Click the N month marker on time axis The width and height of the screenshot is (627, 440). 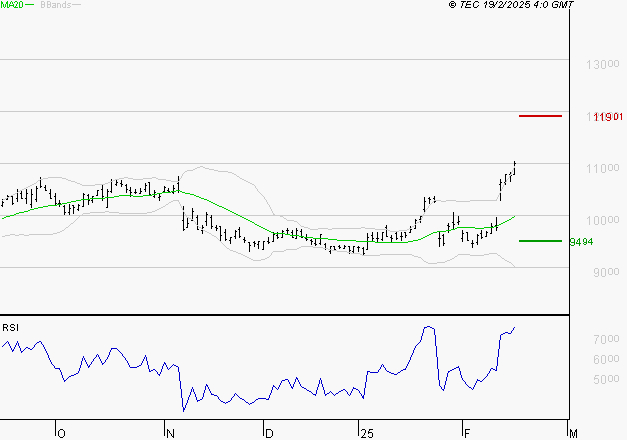pos(170,434)
